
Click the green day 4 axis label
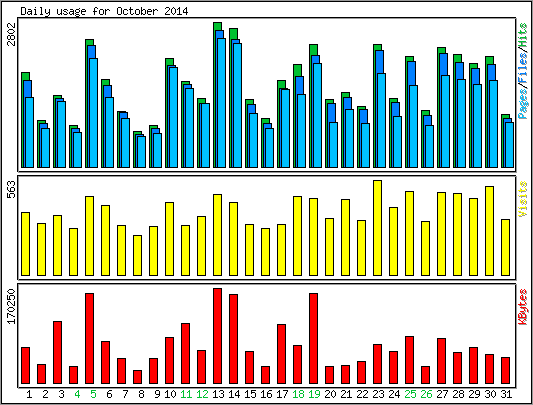[77, 394]
